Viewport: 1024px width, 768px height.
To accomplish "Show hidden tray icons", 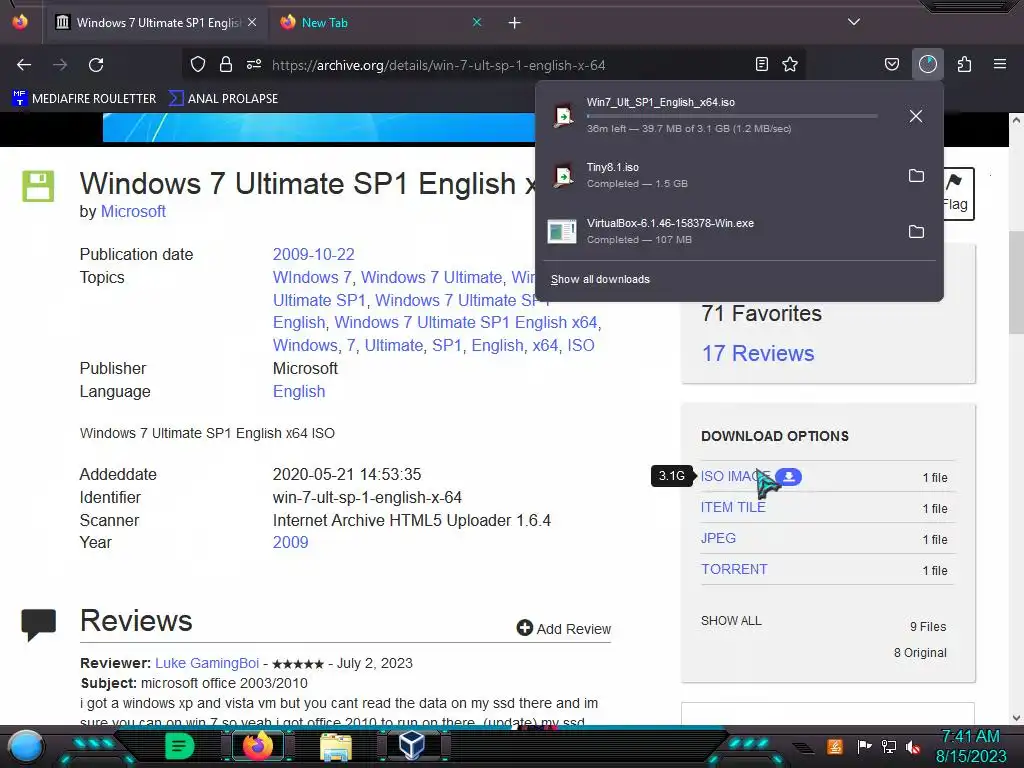I will coord(804,748).
